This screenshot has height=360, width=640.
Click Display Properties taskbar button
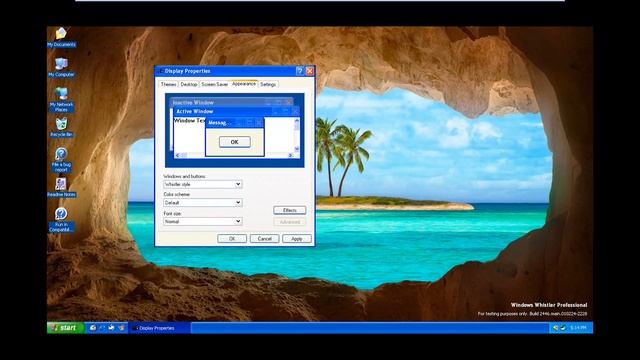point(160,328)
